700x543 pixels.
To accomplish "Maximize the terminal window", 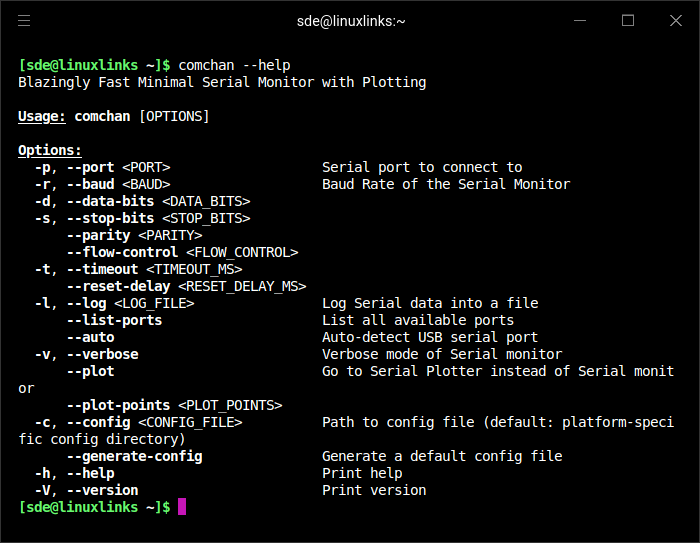I will click(x=628, y=20).
